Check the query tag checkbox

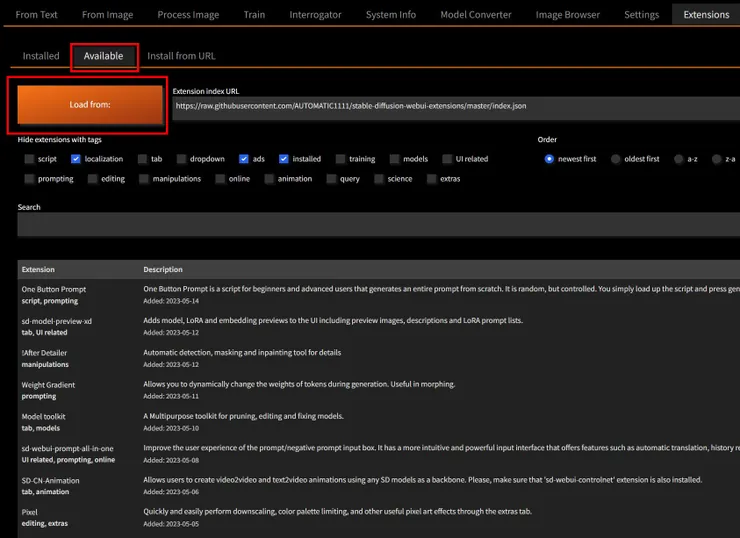point(331,179)
